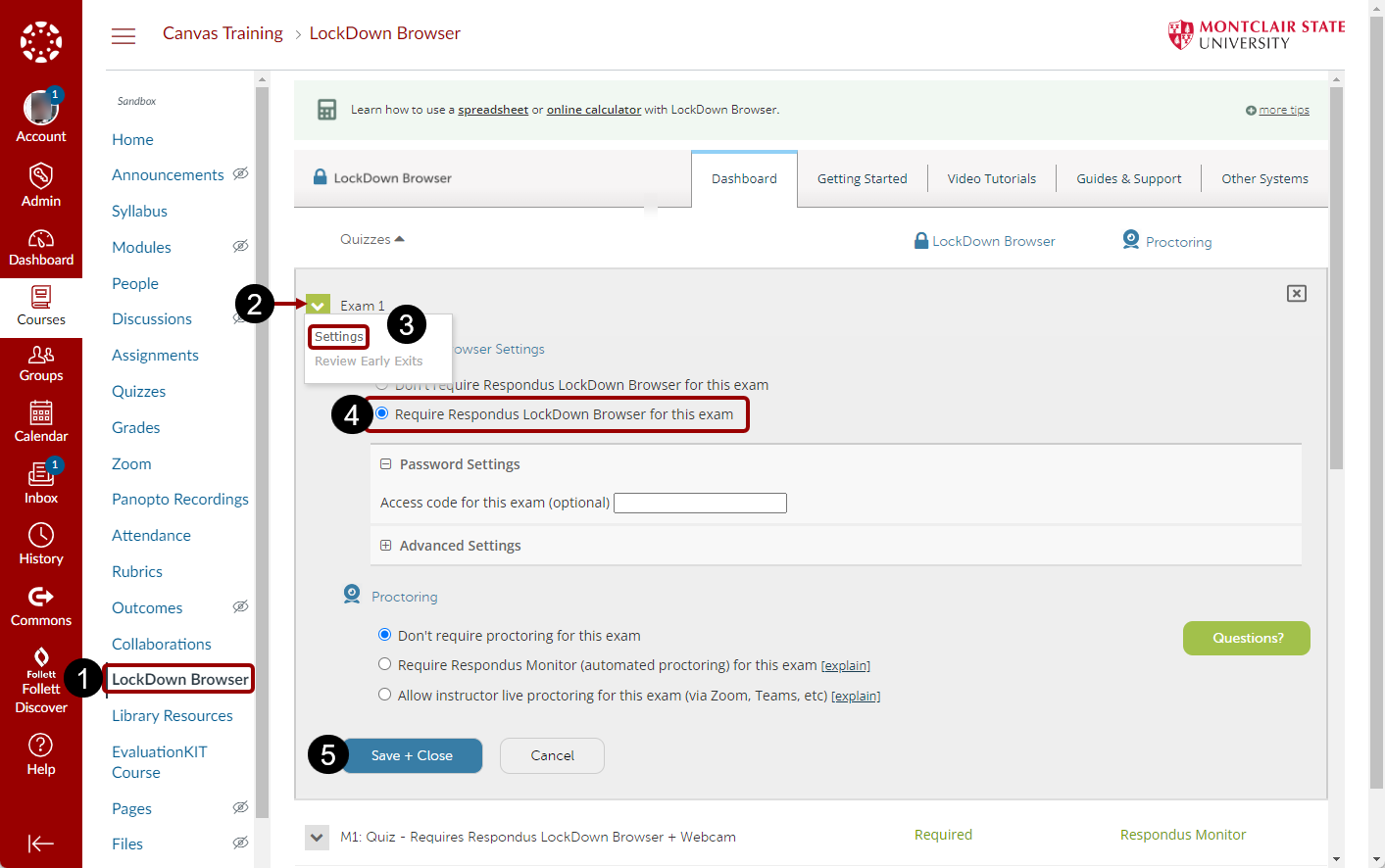This screenshot has height=868, width=1385.
Task: Switch to the Video Tutorials tab
Action: [x=991, y=178]
